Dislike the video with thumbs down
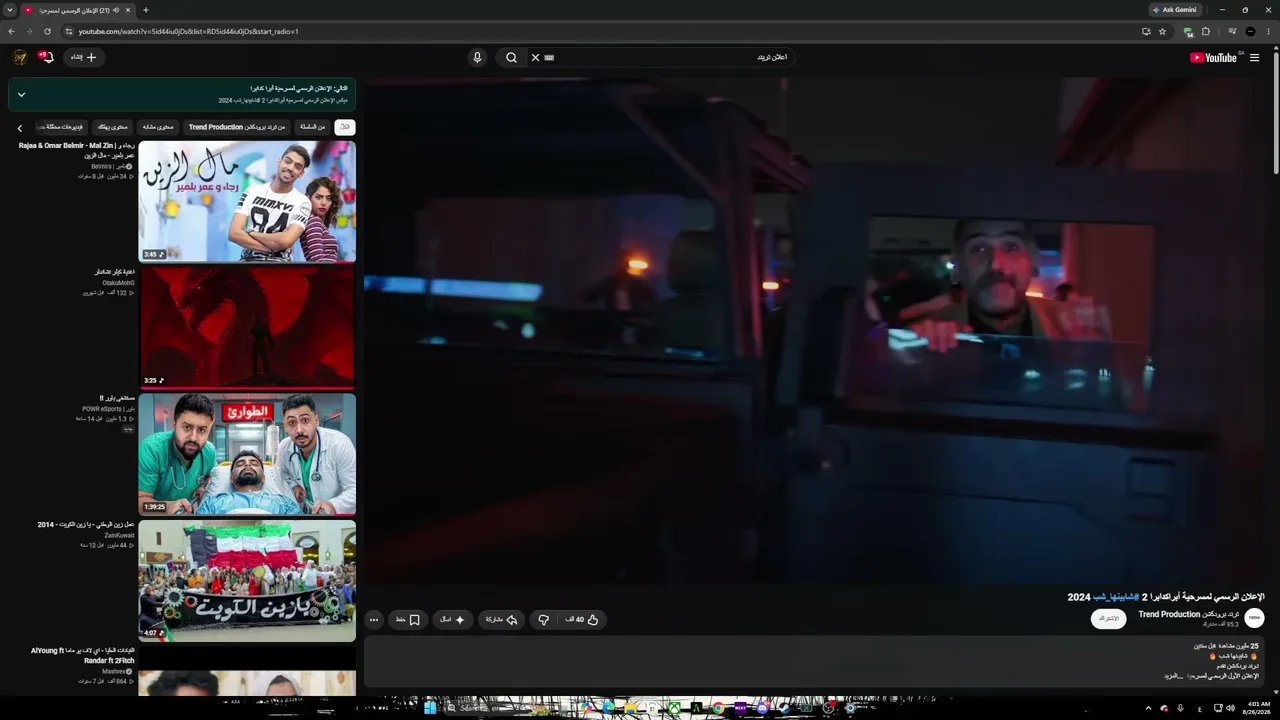The height and width of the screenshot is (720, 1280). click(543, 620)
